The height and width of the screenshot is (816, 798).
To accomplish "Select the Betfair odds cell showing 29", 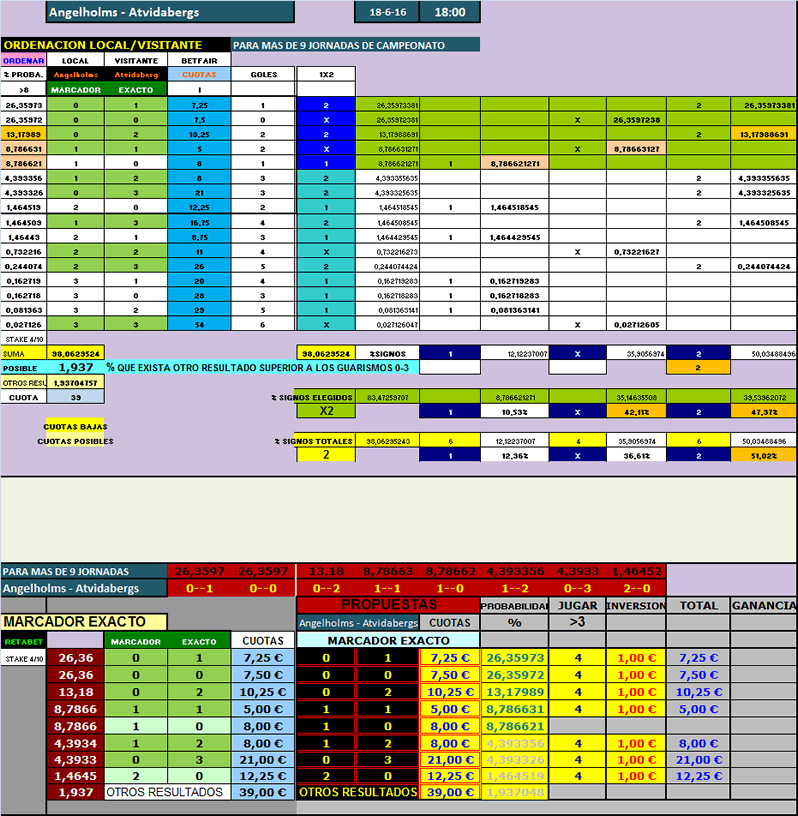I will tap(199, 310).
